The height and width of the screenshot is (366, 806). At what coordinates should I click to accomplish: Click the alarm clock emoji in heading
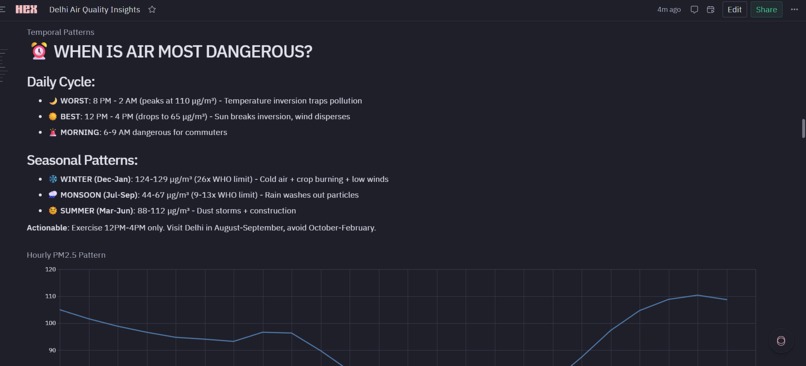coord(39,51)
